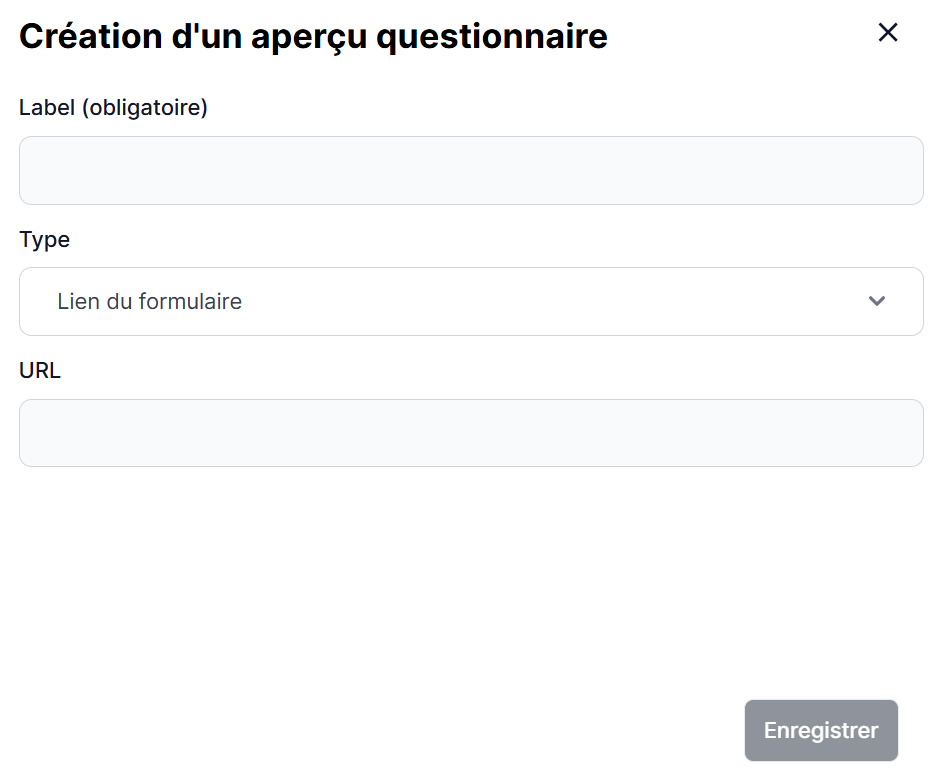The image size is (934, 777).
Task: Click the dialog title heading text
Action: click(x=313, y=37)
